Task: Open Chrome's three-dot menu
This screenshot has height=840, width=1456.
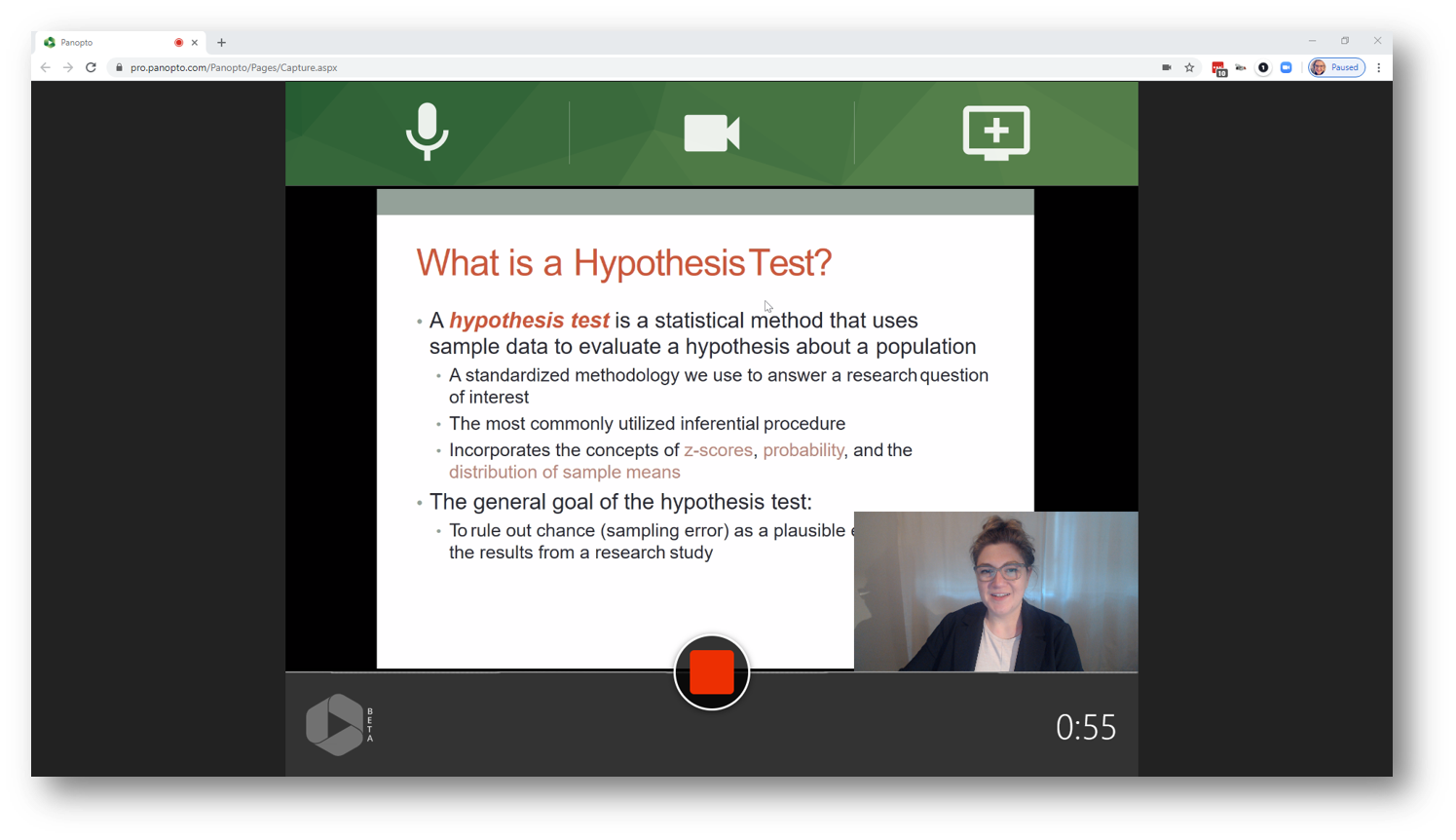Action: pyautogui.click(x=1379, y=68)
